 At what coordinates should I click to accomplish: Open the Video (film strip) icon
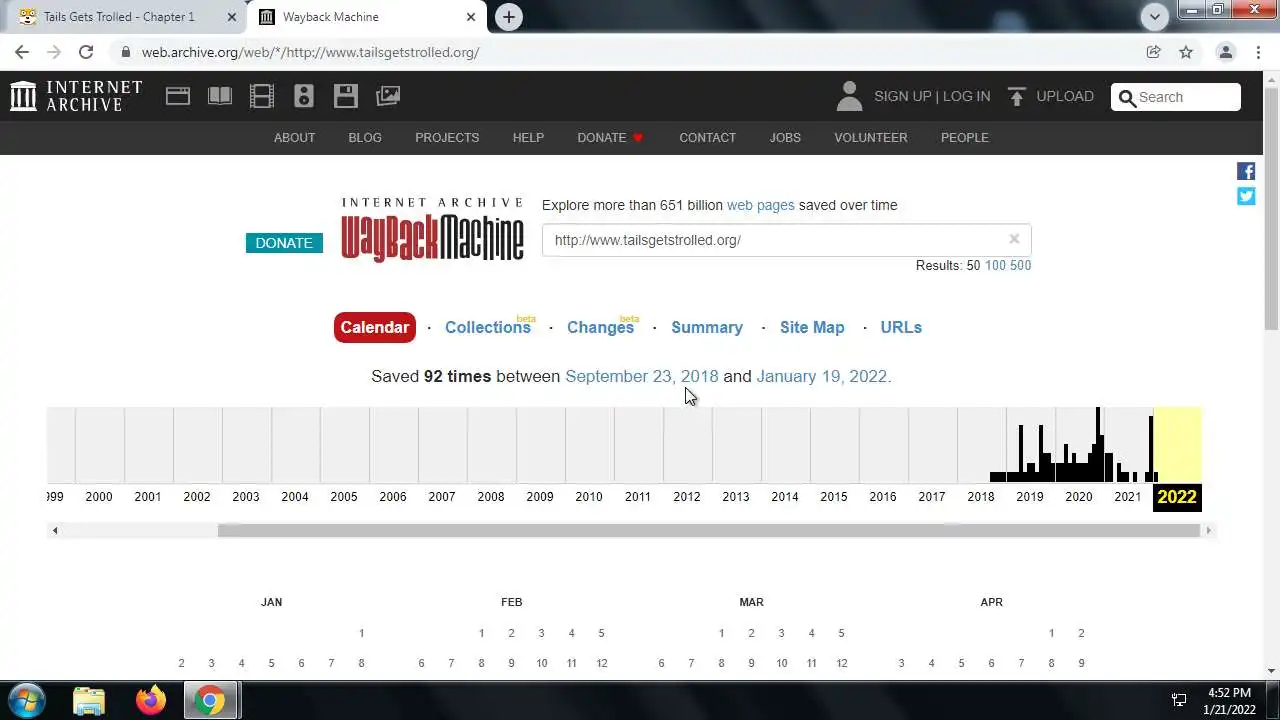click(262, 96)
